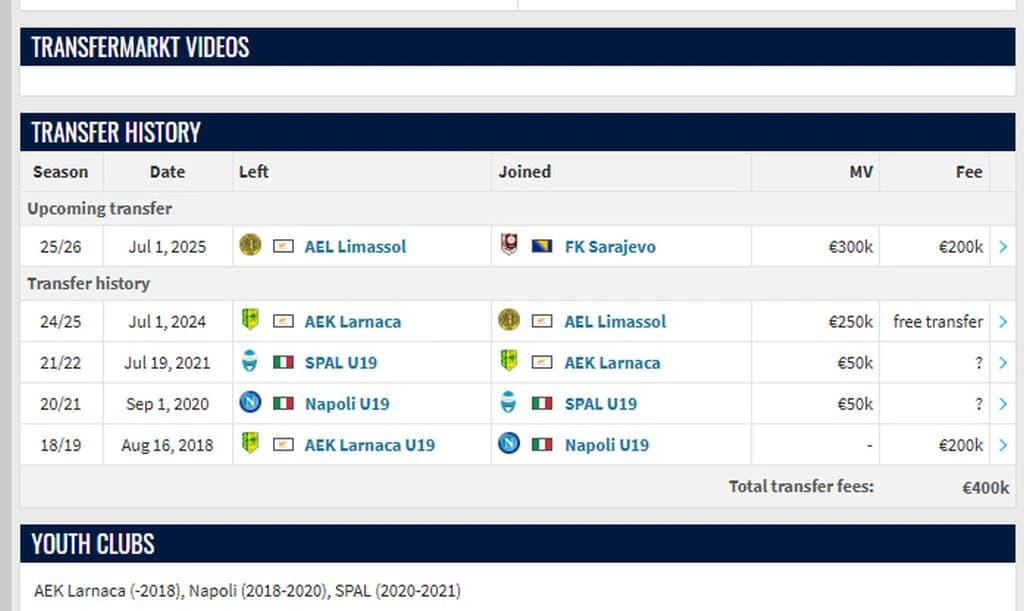1024x611 pixels.
Task: Click the Fee column header
Action: pyautogui.click(x=968, y=172)
